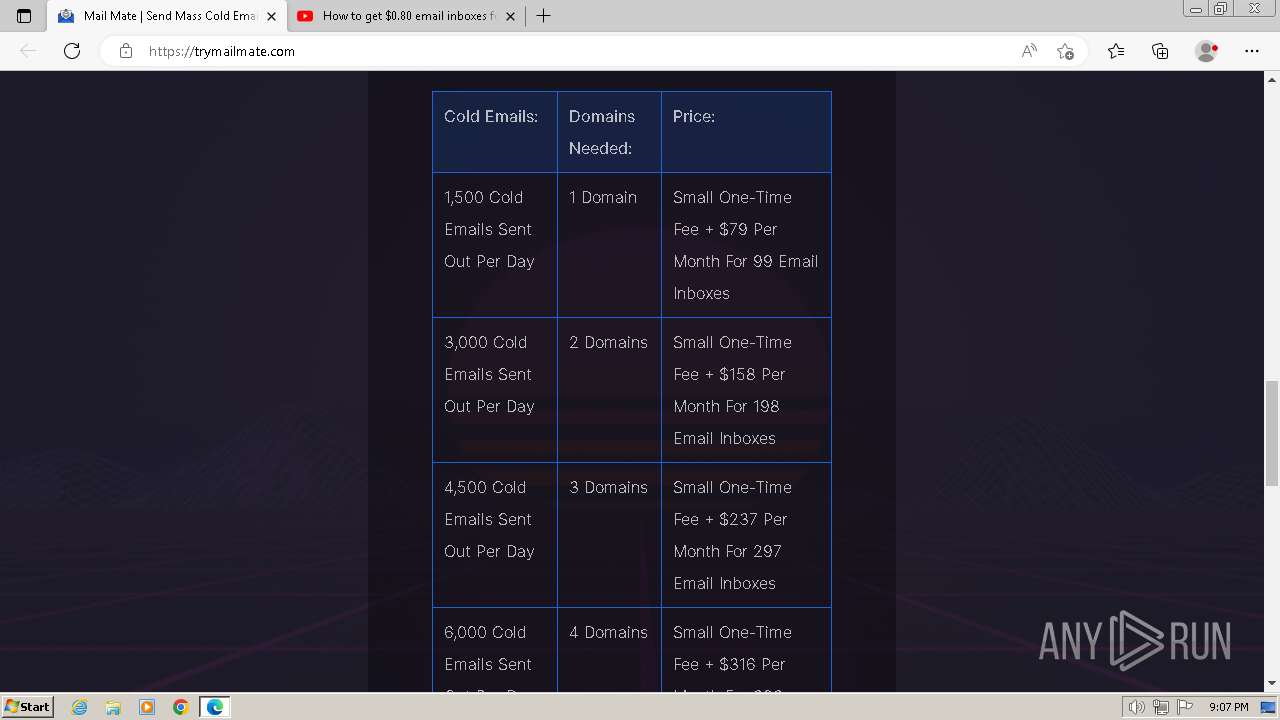Viewport: 1280px width, 720px height.
Task: Open the browser profile avatar
Action: (1207, 51)
